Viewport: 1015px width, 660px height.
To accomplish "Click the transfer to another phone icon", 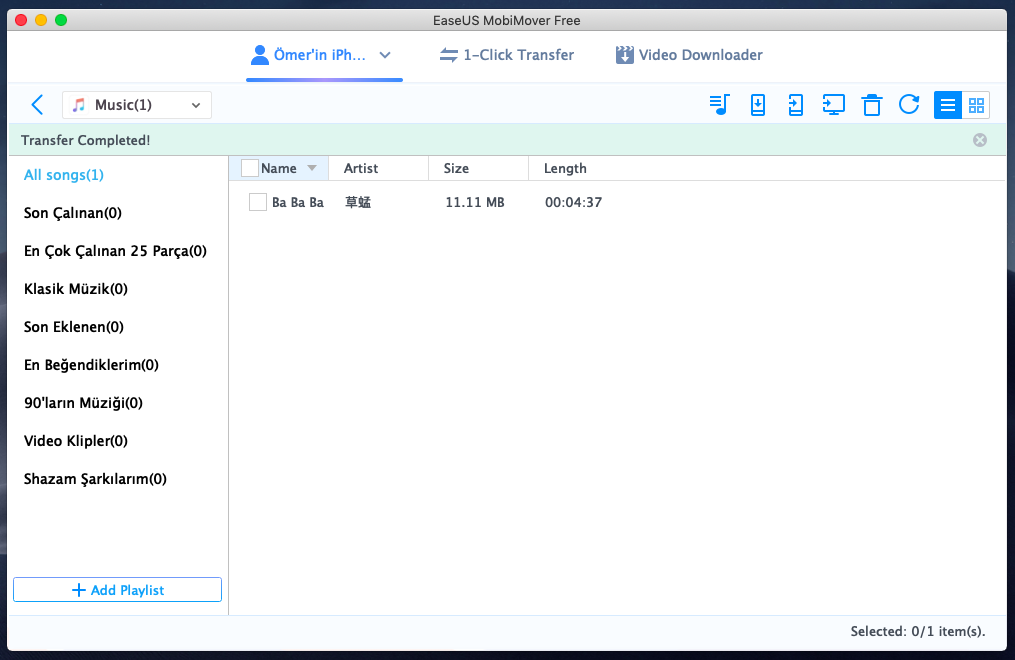I will [795, 105].
